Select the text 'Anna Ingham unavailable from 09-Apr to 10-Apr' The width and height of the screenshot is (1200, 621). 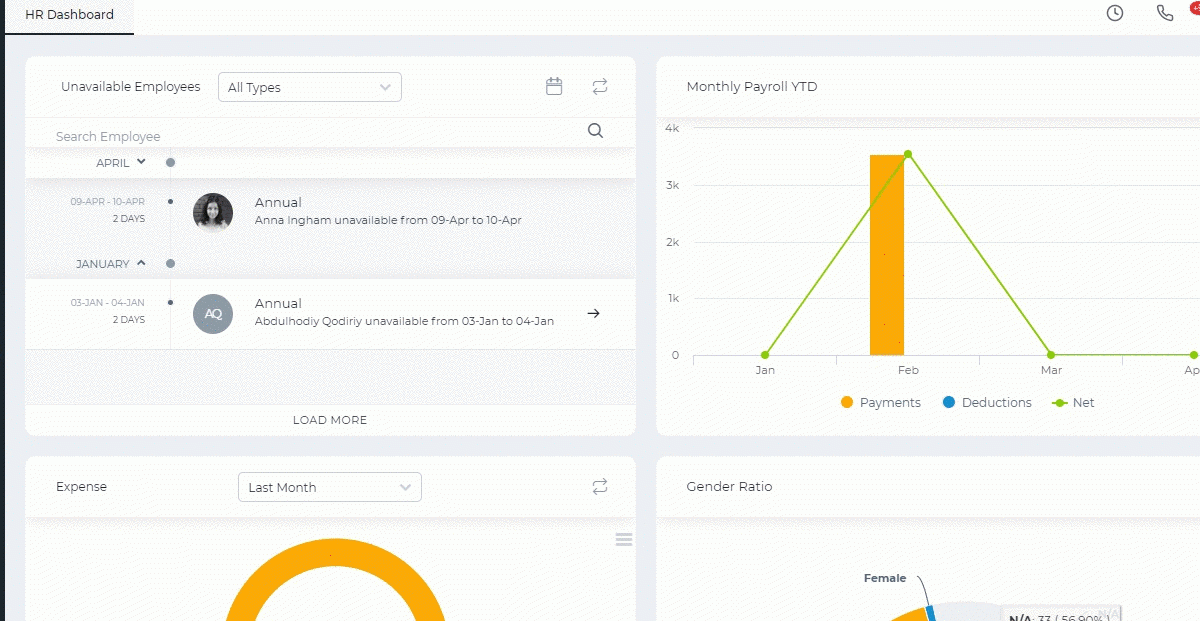click(388, 220)
